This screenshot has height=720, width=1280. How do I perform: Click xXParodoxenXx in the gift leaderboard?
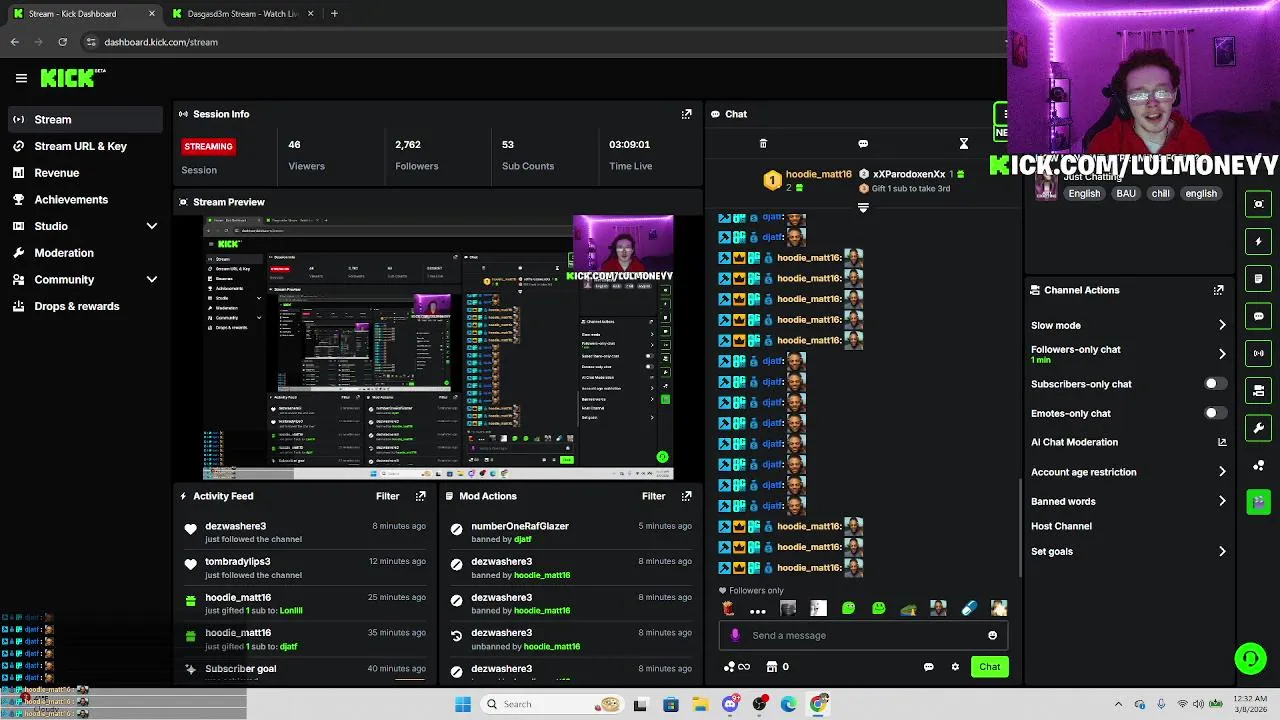pyautogui.click(x=908, y=174)
